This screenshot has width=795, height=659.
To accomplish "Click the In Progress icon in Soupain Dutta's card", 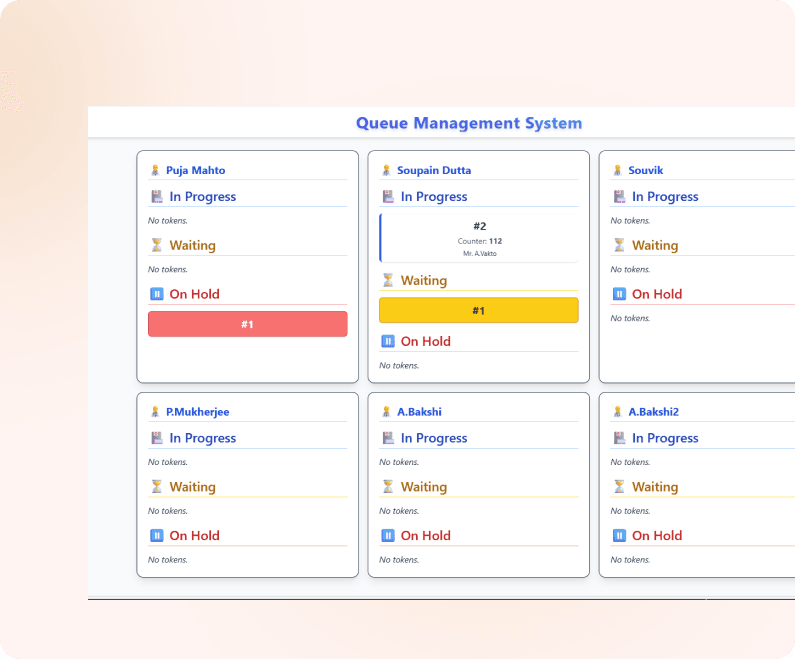I will [388, 197].
